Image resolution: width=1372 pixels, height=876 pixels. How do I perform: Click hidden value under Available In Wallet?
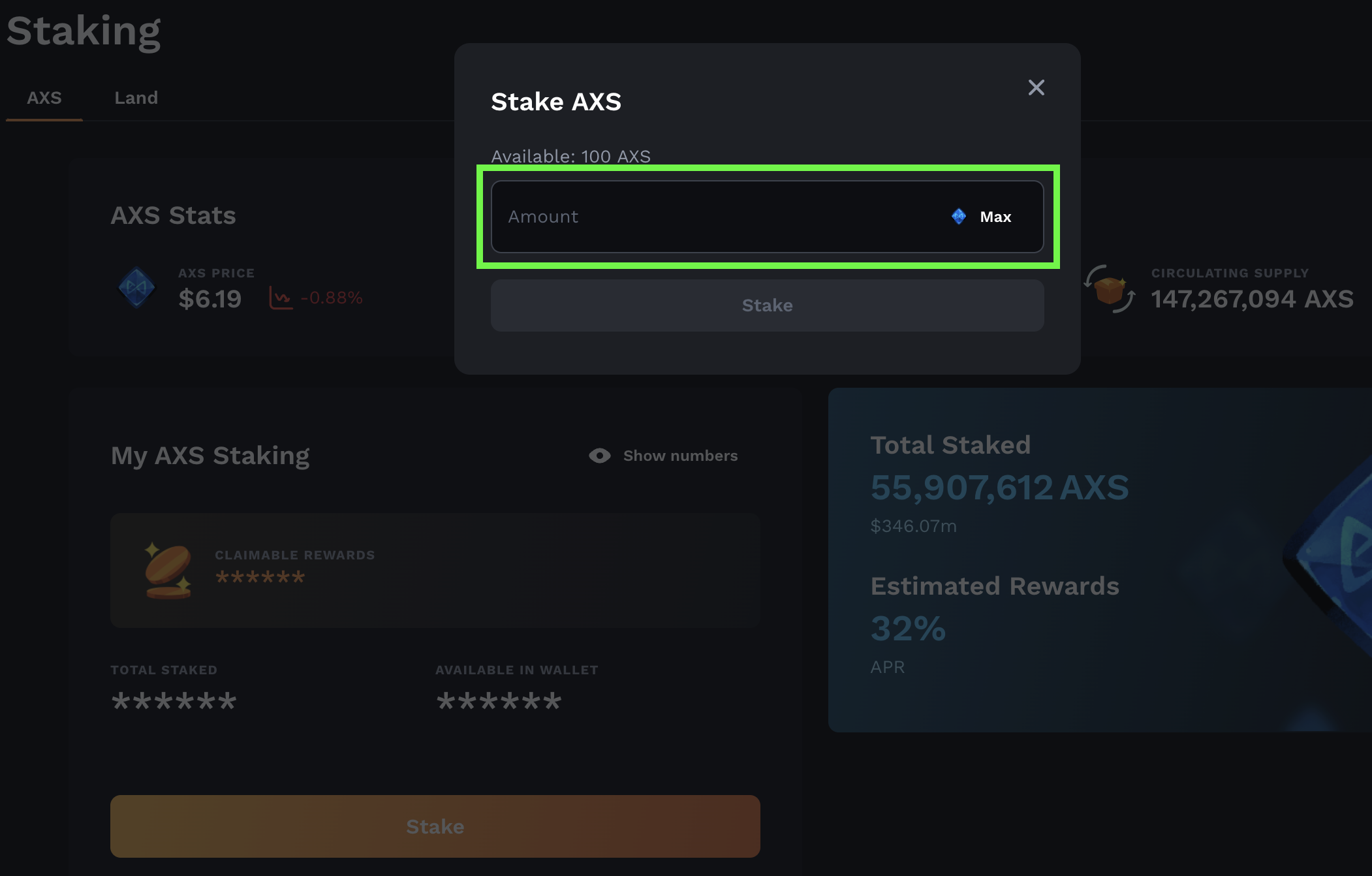coord(499,701)
